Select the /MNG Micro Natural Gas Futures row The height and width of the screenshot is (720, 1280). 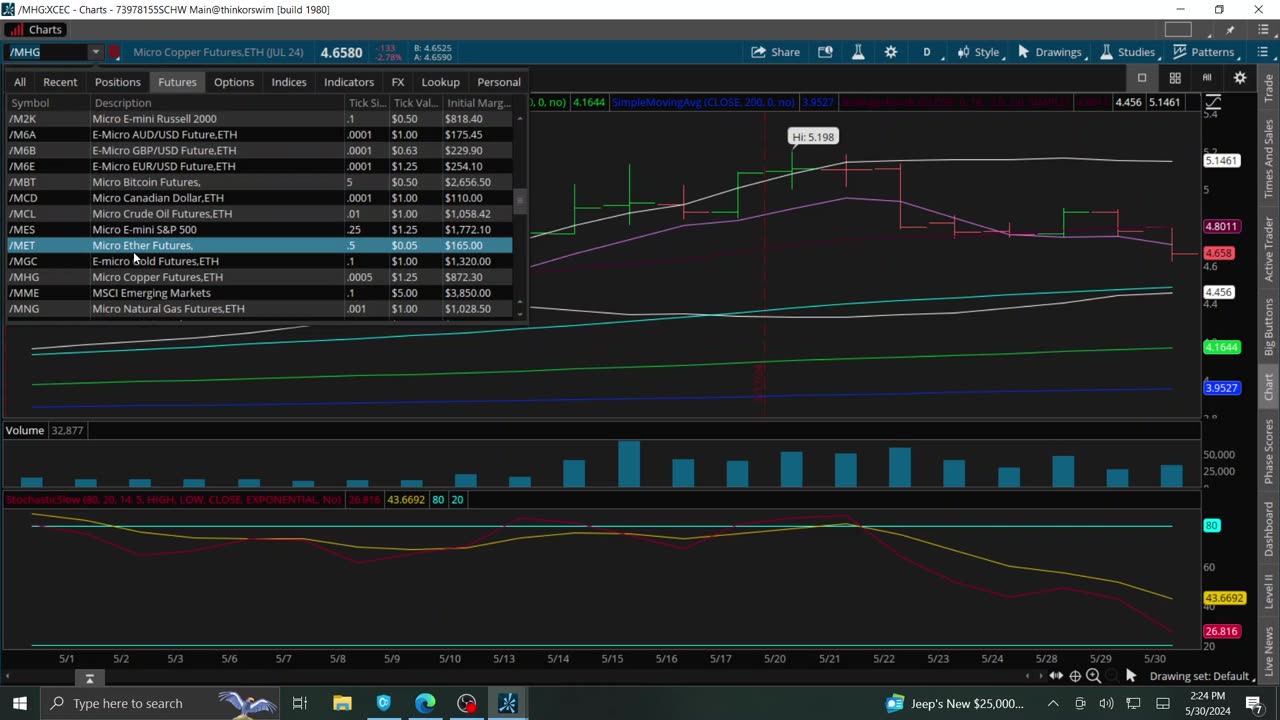[260, 309]
